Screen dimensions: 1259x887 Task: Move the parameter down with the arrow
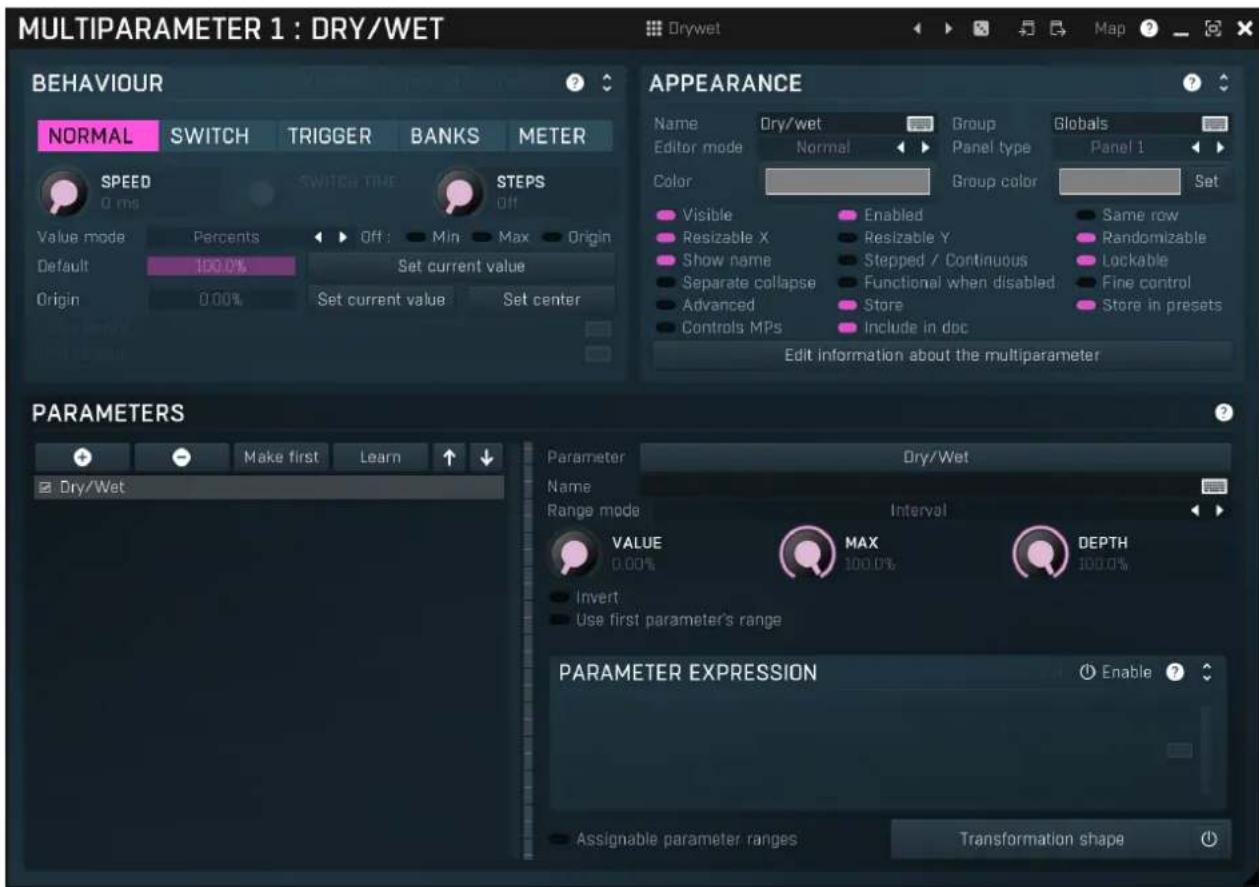[x=486, y=457]
